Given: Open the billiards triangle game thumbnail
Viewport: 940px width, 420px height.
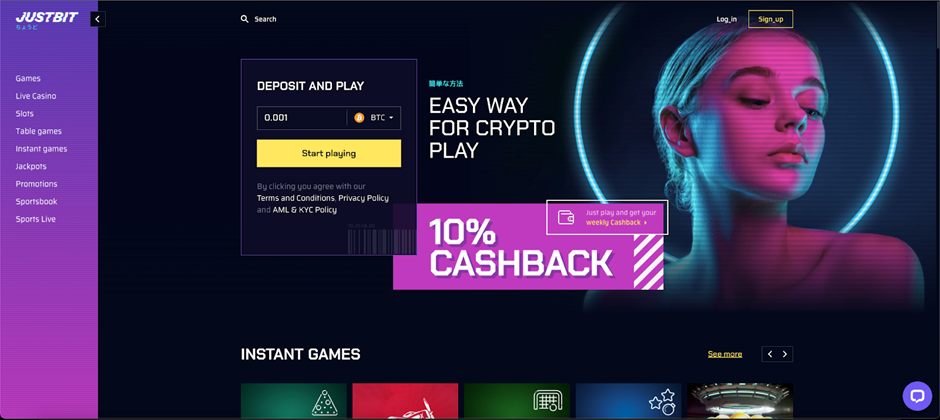Looking at the screenshot, I should pos(294,401).
